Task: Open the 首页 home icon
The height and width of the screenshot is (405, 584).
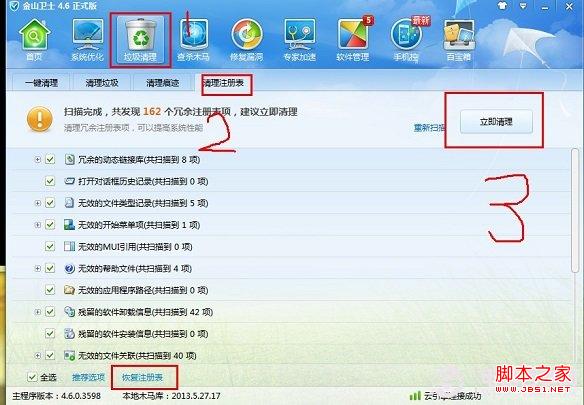Action: pyautogui.click(x=34, y=40)
